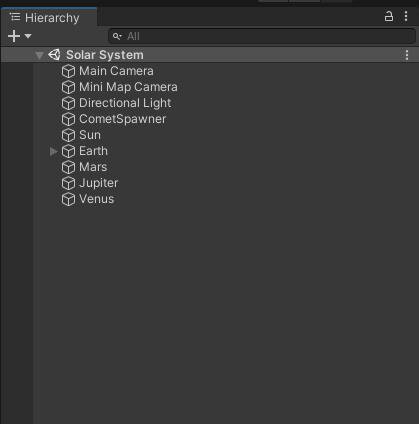Click the cube icon beside Directional Light

68,103
